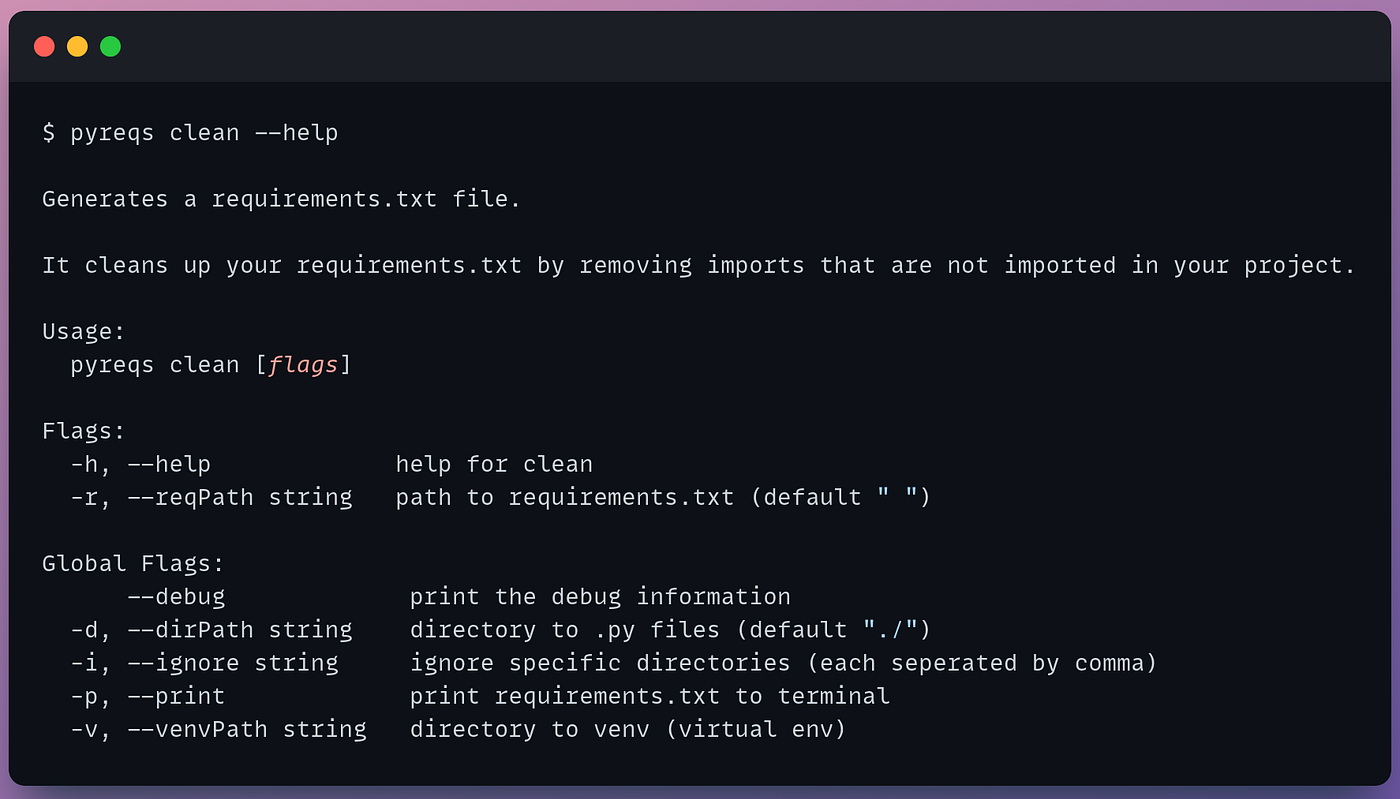Click 'print requirements.txt to terminal' description
The width and height of the screenshot is (1400, 799).
650,696
